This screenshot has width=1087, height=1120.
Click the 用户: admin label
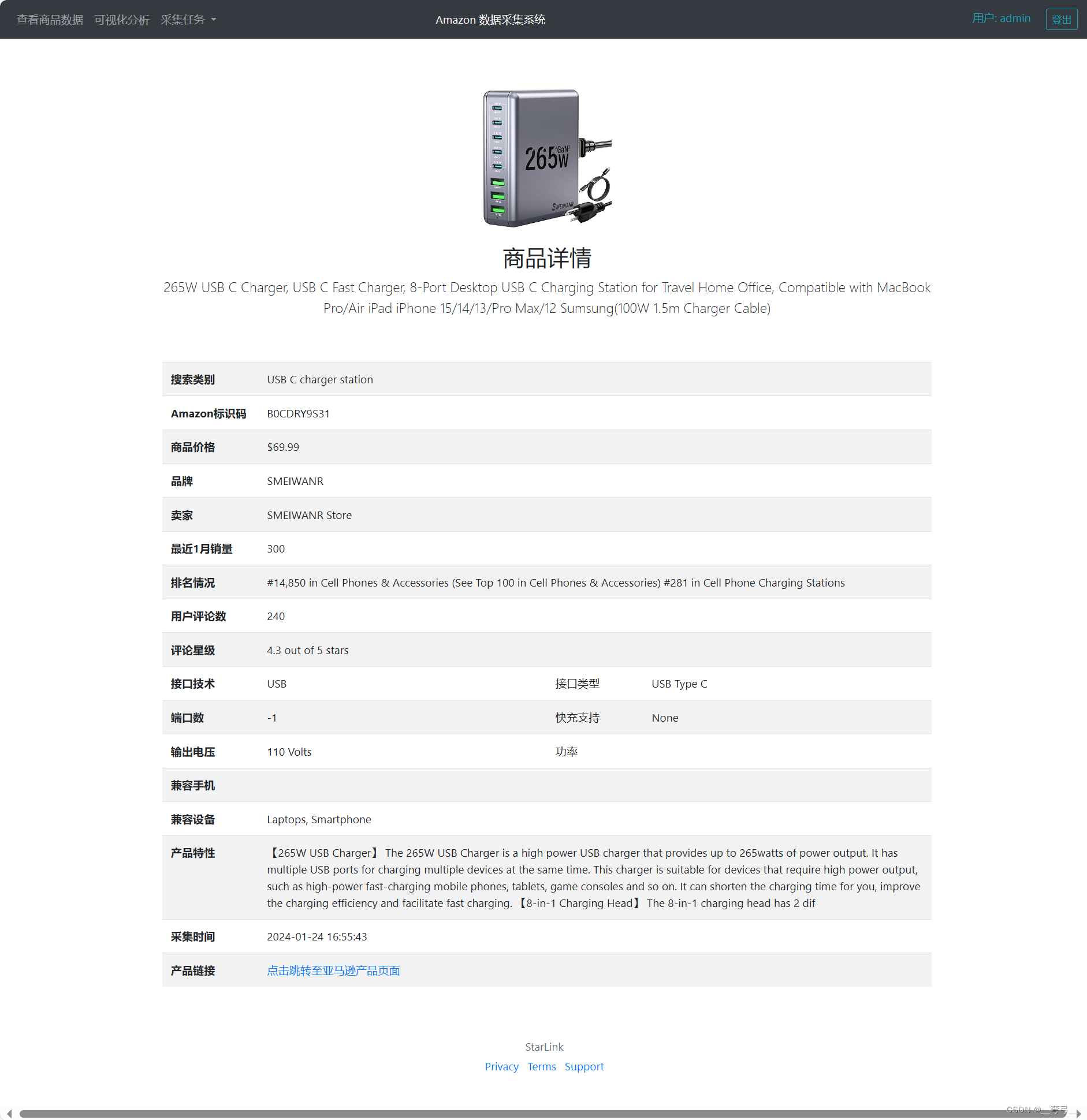tap(1001, 18)
